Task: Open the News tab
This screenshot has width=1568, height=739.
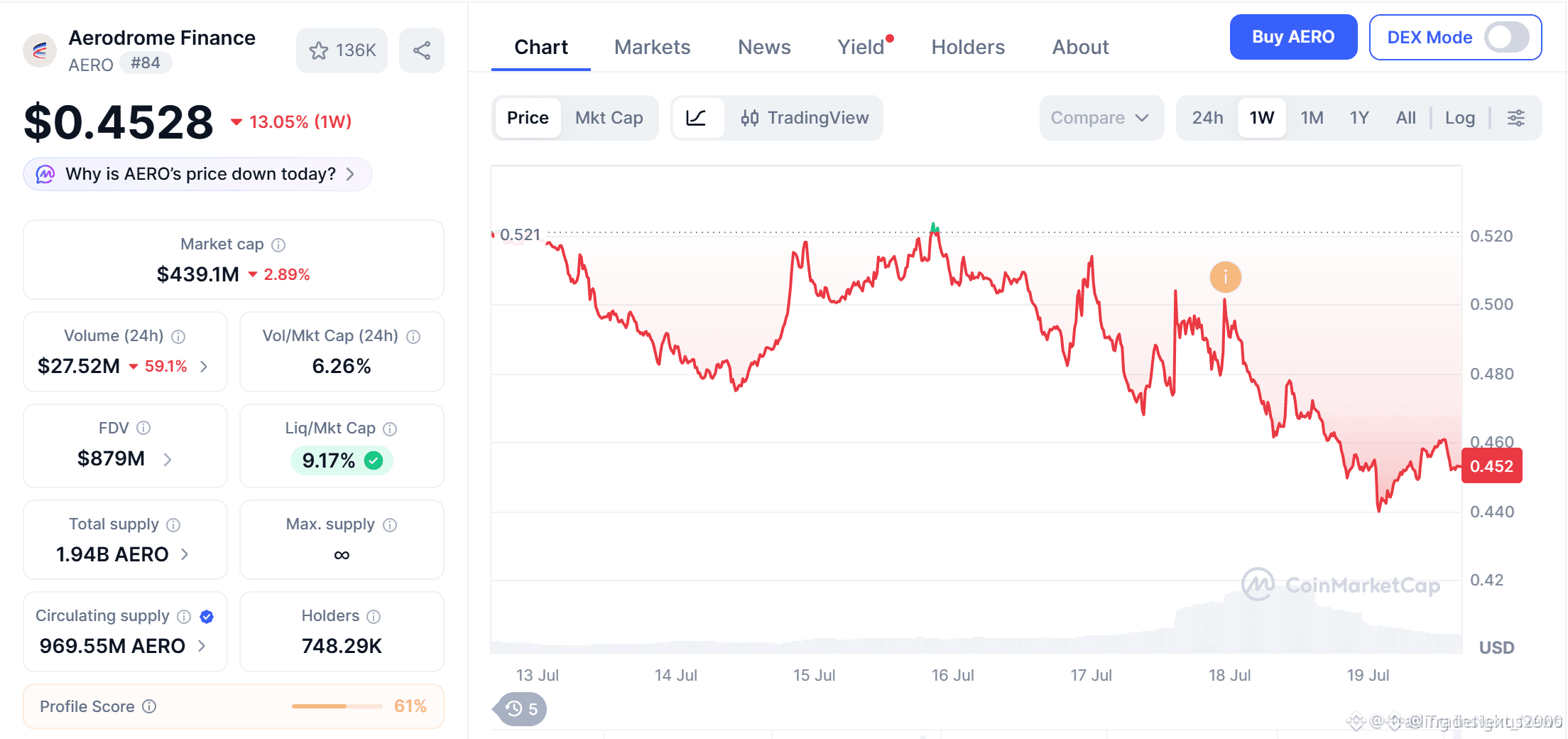Action: (x=764, y=47)
